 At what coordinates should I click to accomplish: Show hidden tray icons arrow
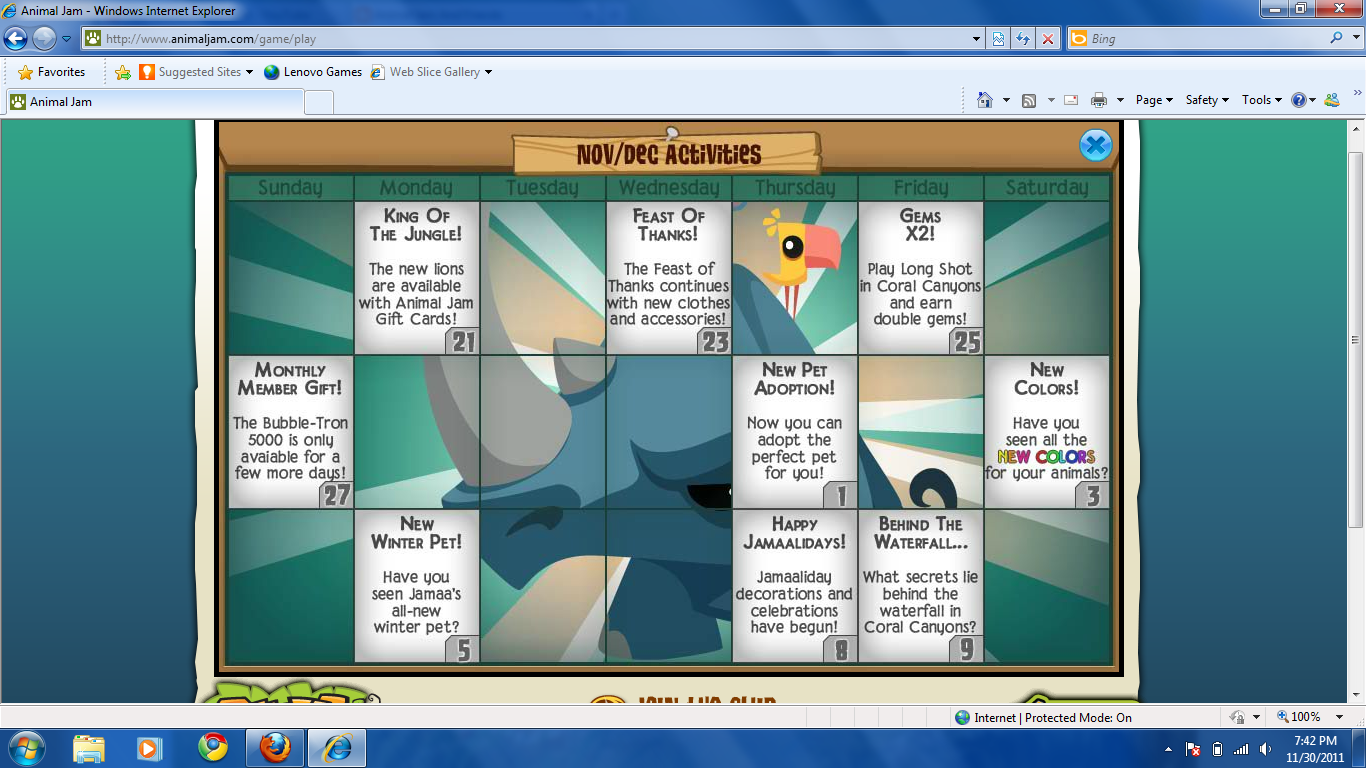pos(1169,749)
